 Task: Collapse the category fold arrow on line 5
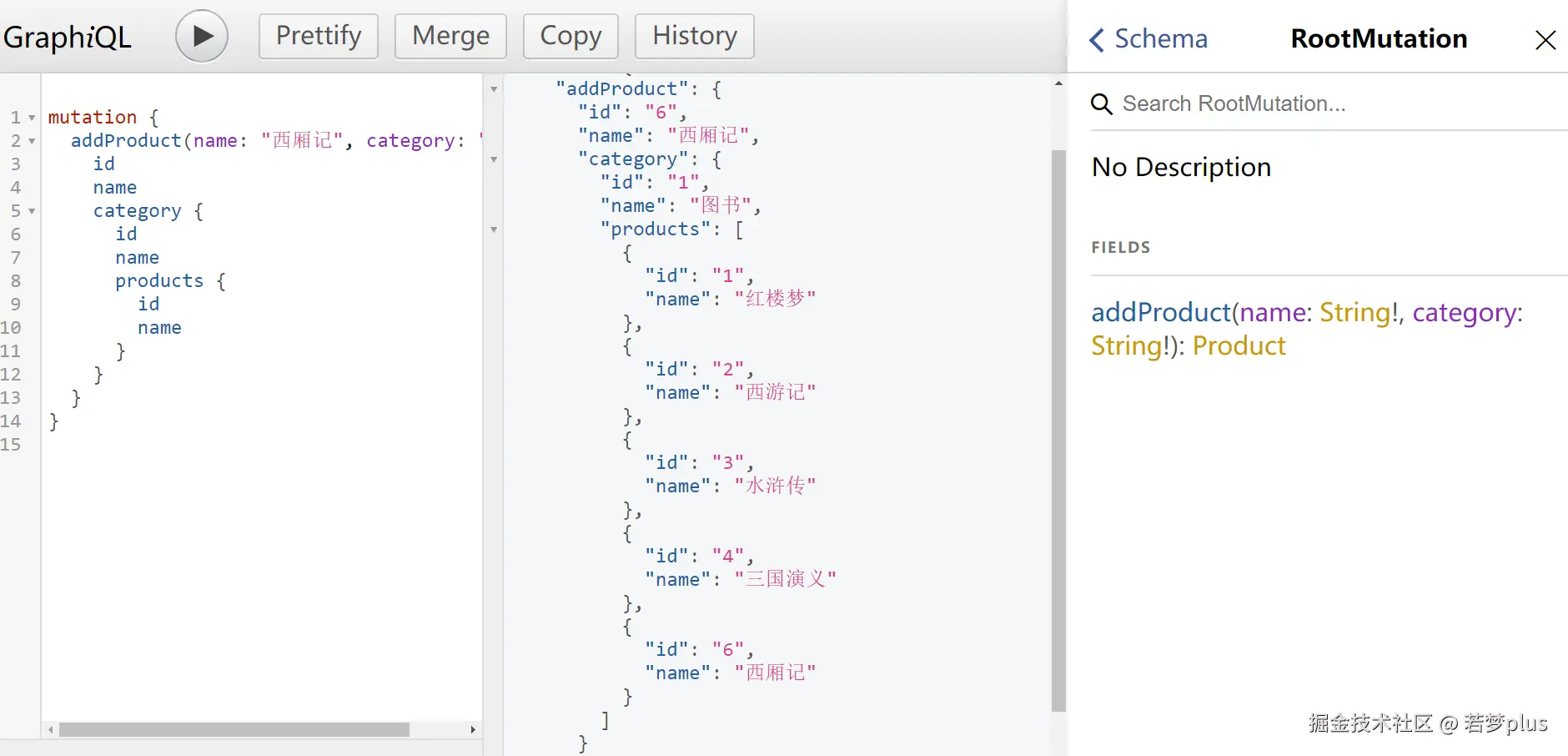pos(30,211)
